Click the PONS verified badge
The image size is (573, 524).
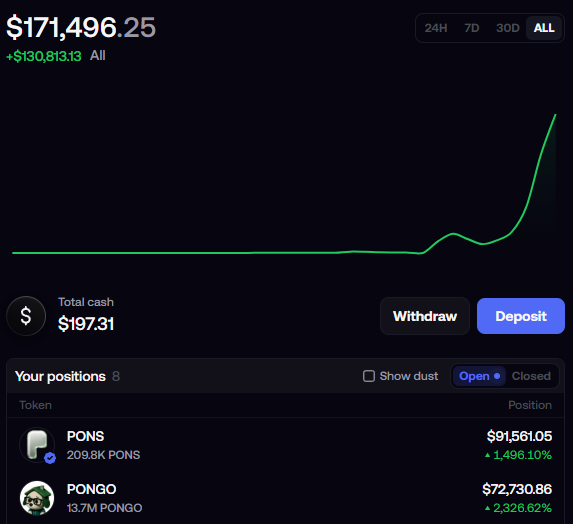click(50, 458)
